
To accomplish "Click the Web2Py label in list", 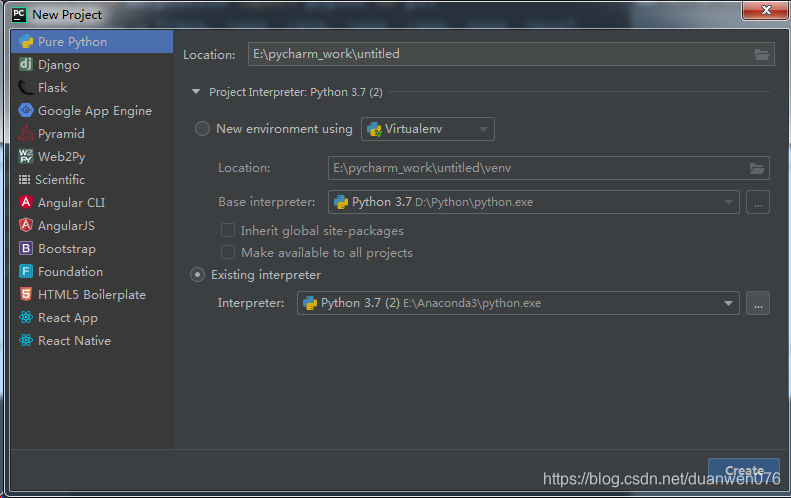I will (62, 156).
